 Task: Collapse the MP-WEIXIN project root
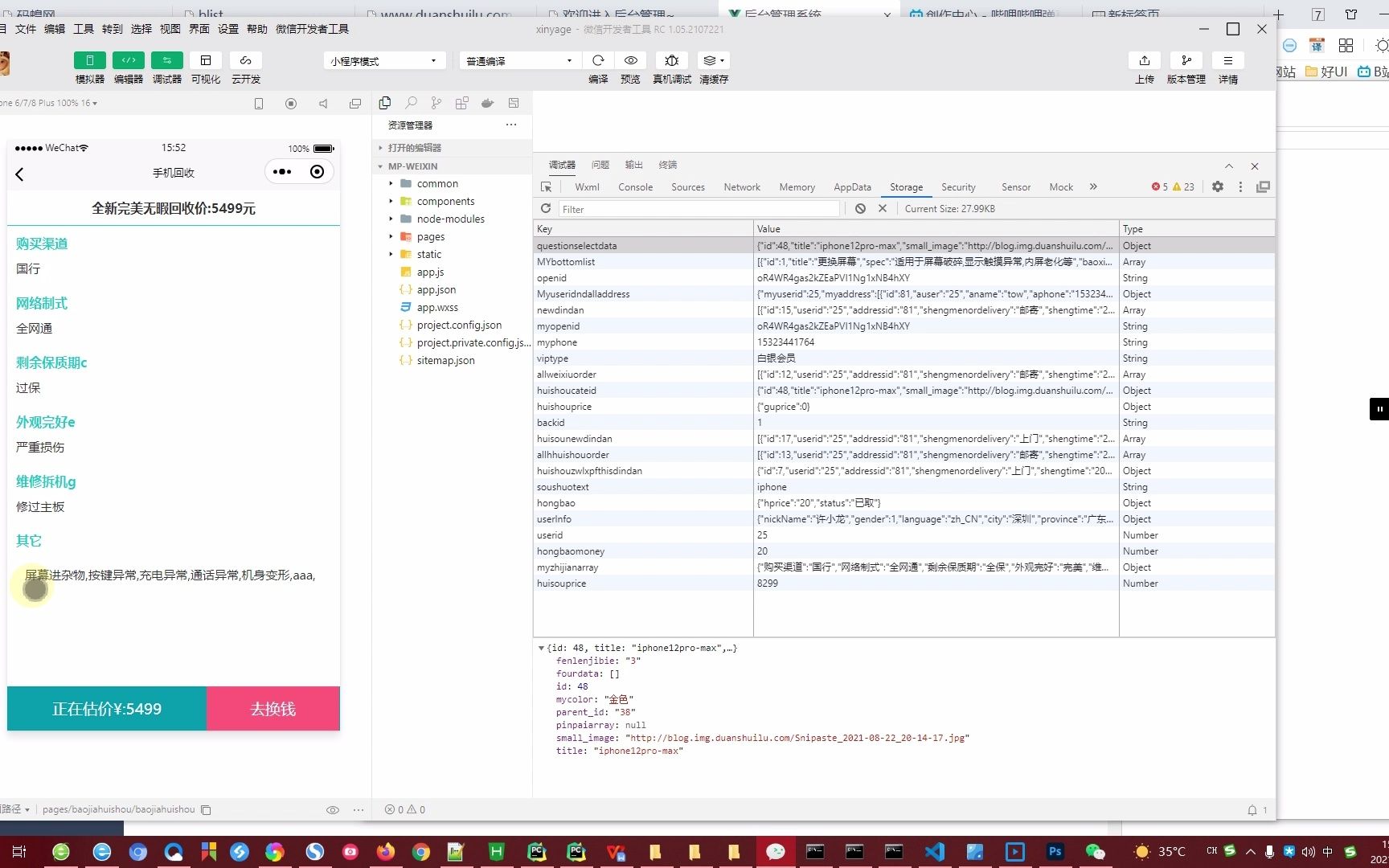452,166
